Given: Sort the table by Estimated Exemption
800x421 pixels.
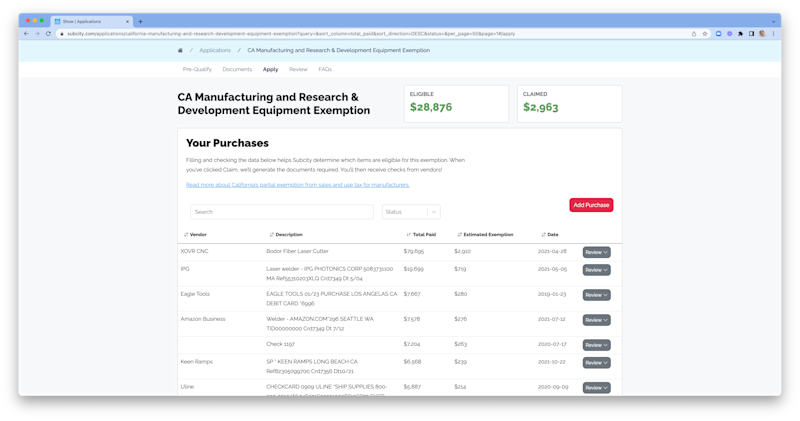Looking at the screenshot, I should pyautogui.click(x=485, y=235).
